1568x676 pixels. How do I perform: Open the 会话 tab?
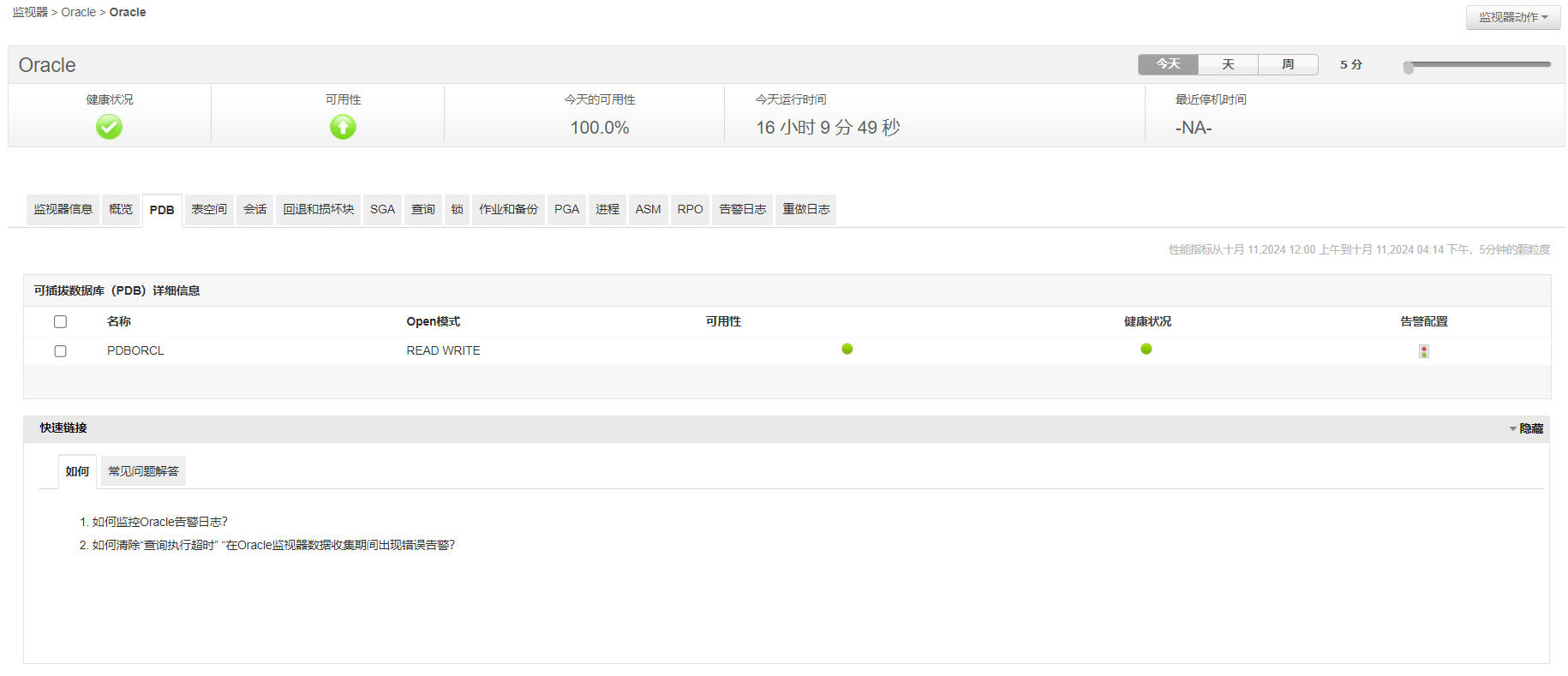255,210
